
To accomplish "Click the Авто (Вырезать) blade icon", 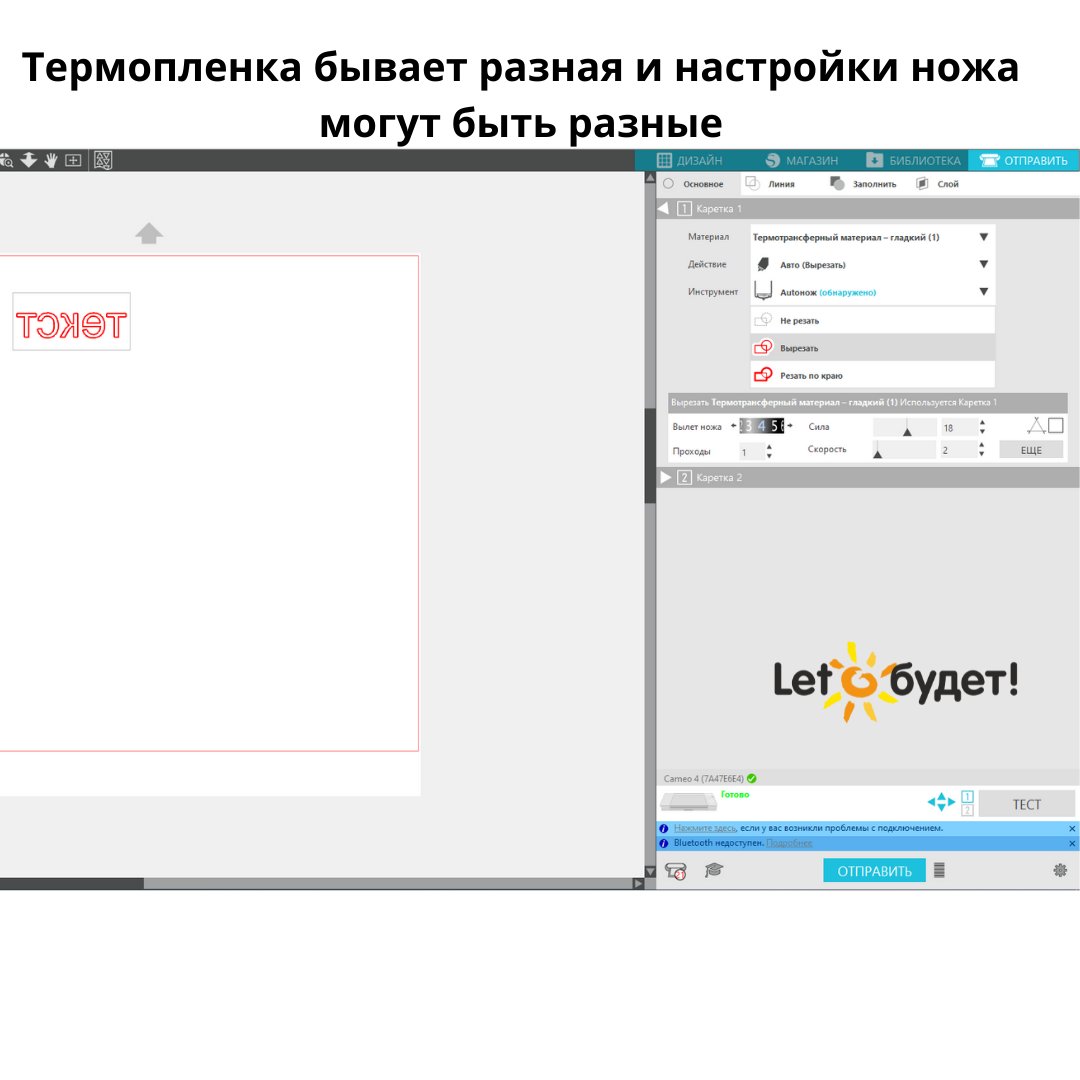I will click(763, 264).
